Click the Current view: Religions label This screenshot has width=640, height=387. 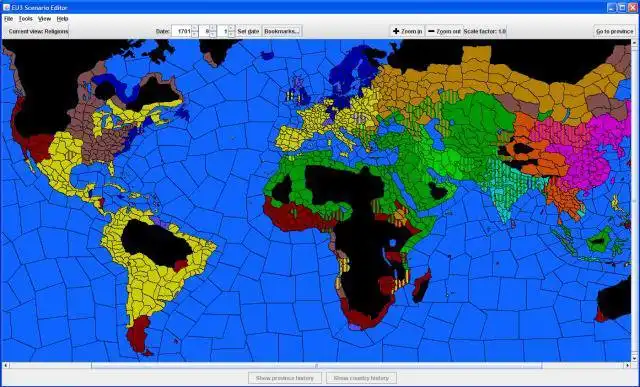[x=38, y=31]
